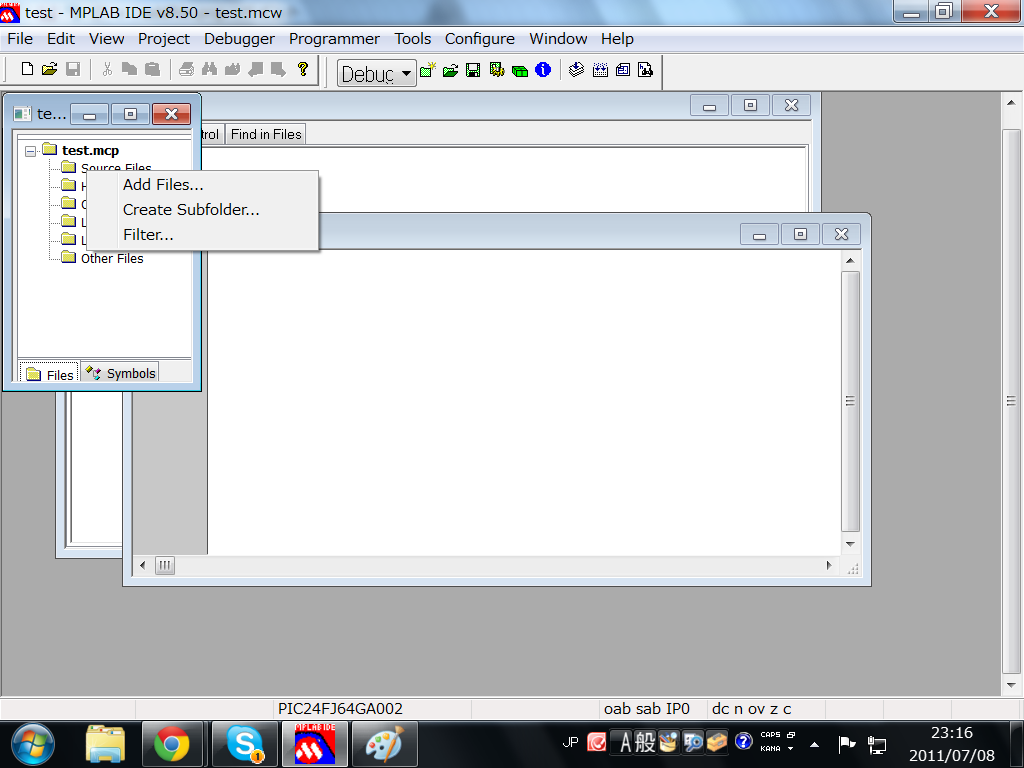Switch to the Find in Files tab
The image size is (1024, 768).
coord(266,134)
